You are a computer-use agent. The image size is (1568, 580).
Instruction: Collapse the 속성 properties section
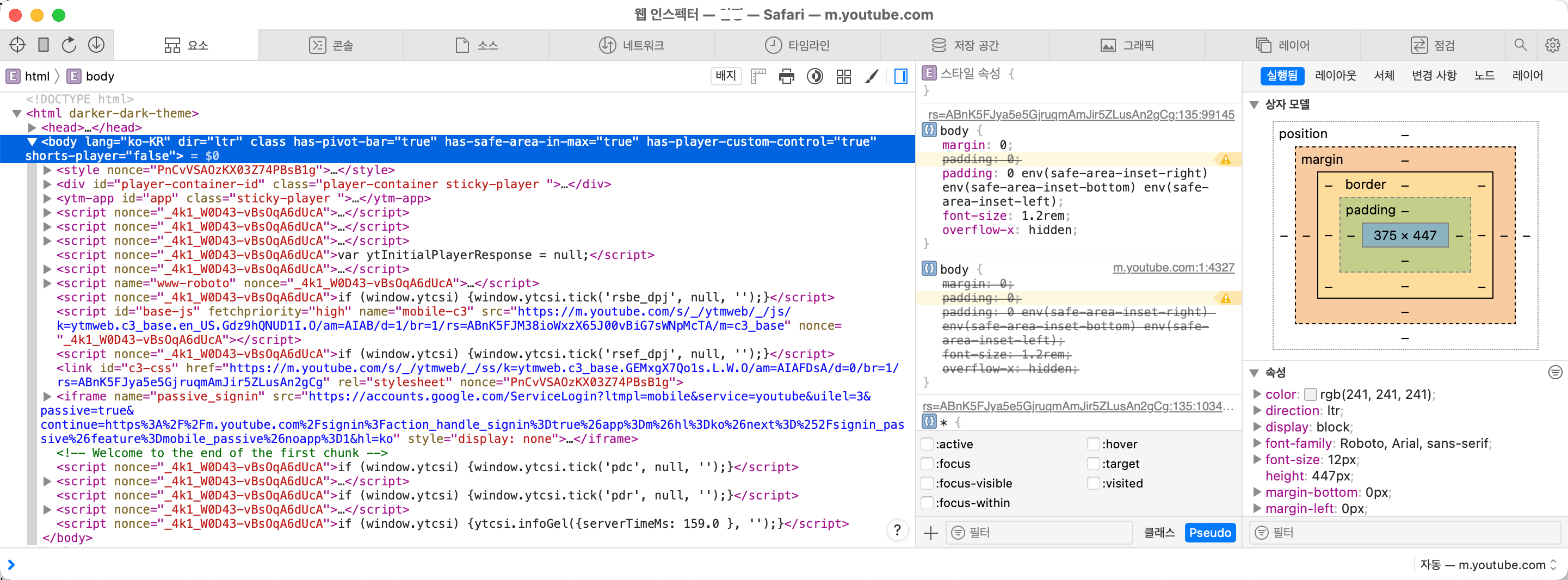(1255, 373)
